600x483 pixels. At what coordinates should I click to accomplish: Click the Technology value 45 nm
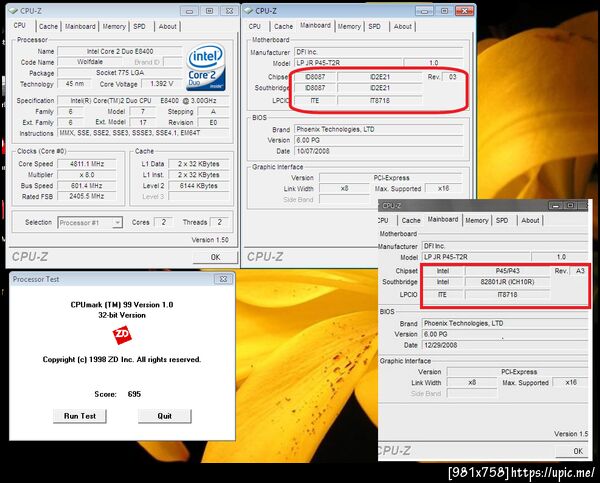75,84
